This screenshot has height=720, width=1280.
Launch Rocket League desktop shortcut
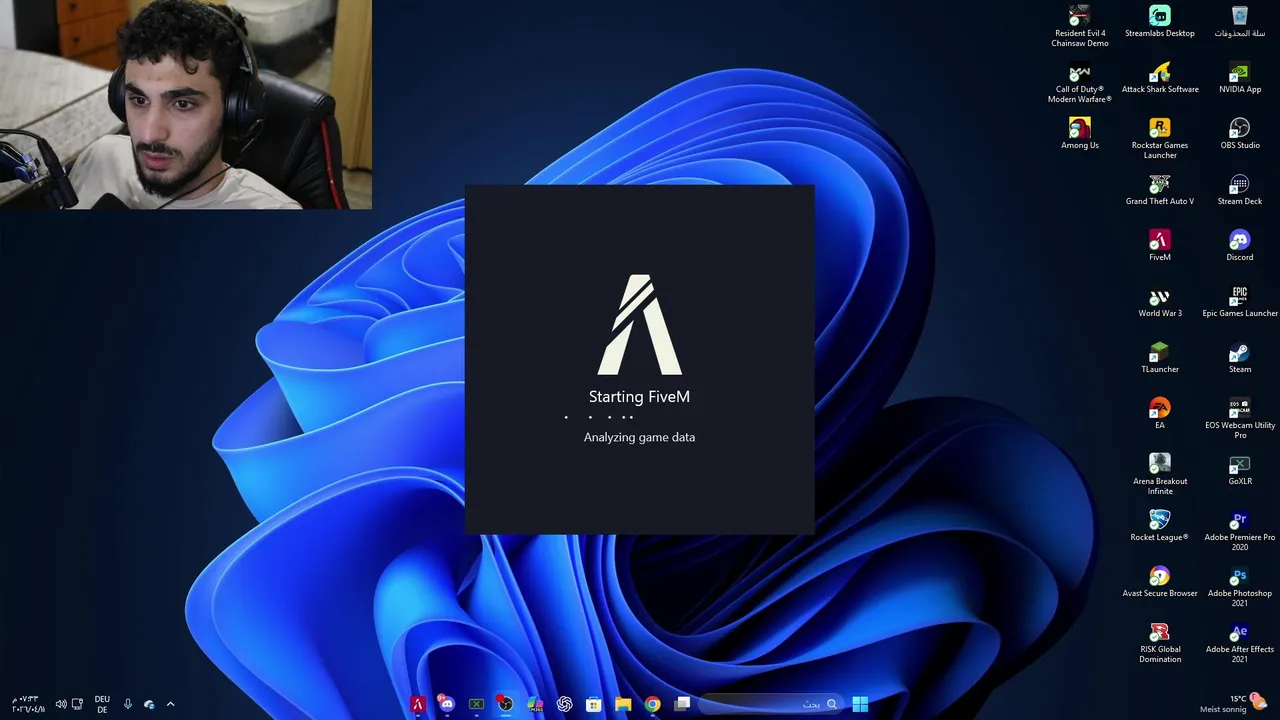point(1159,526)
